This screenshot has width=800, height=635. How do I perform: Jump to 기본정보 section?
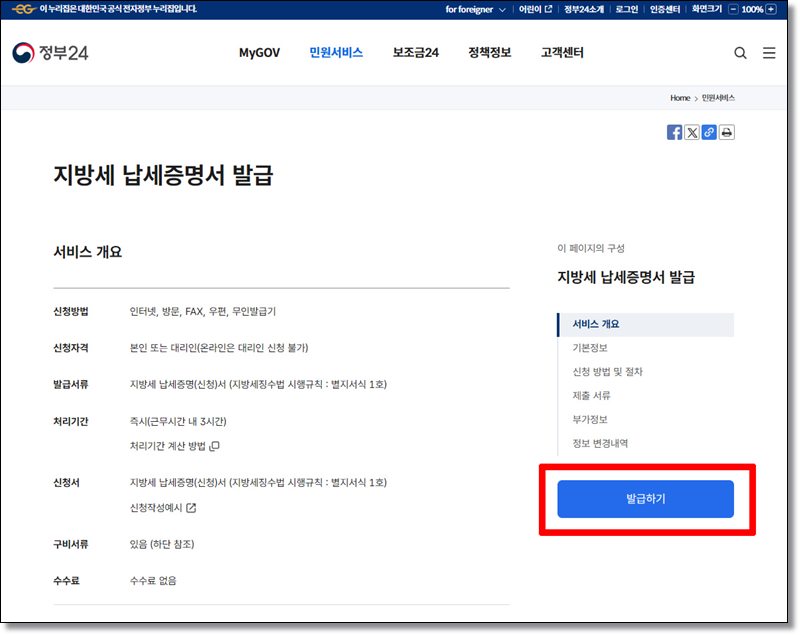tap(589, 348)
